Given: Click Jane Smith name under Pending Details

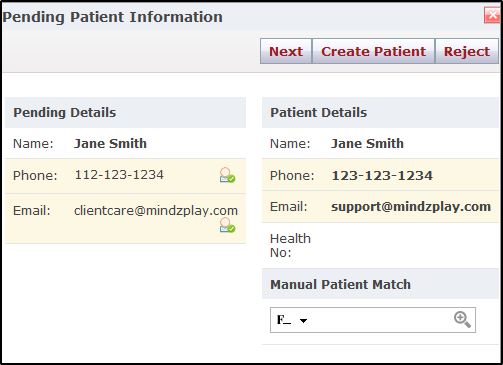Looking at the screenshot, I should pos(110,144).
